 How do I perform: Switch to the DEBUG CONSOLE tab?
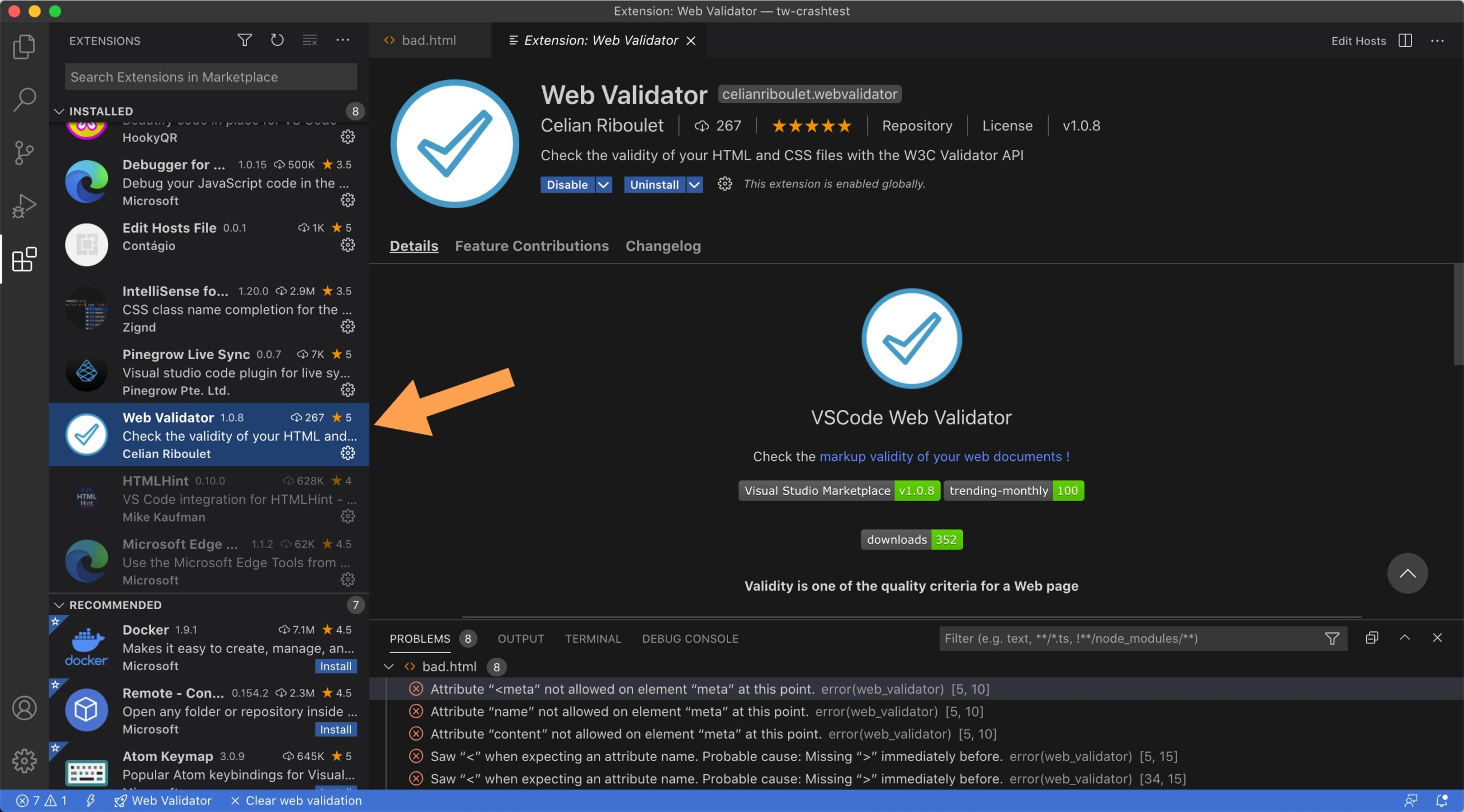tap(690, 639)
